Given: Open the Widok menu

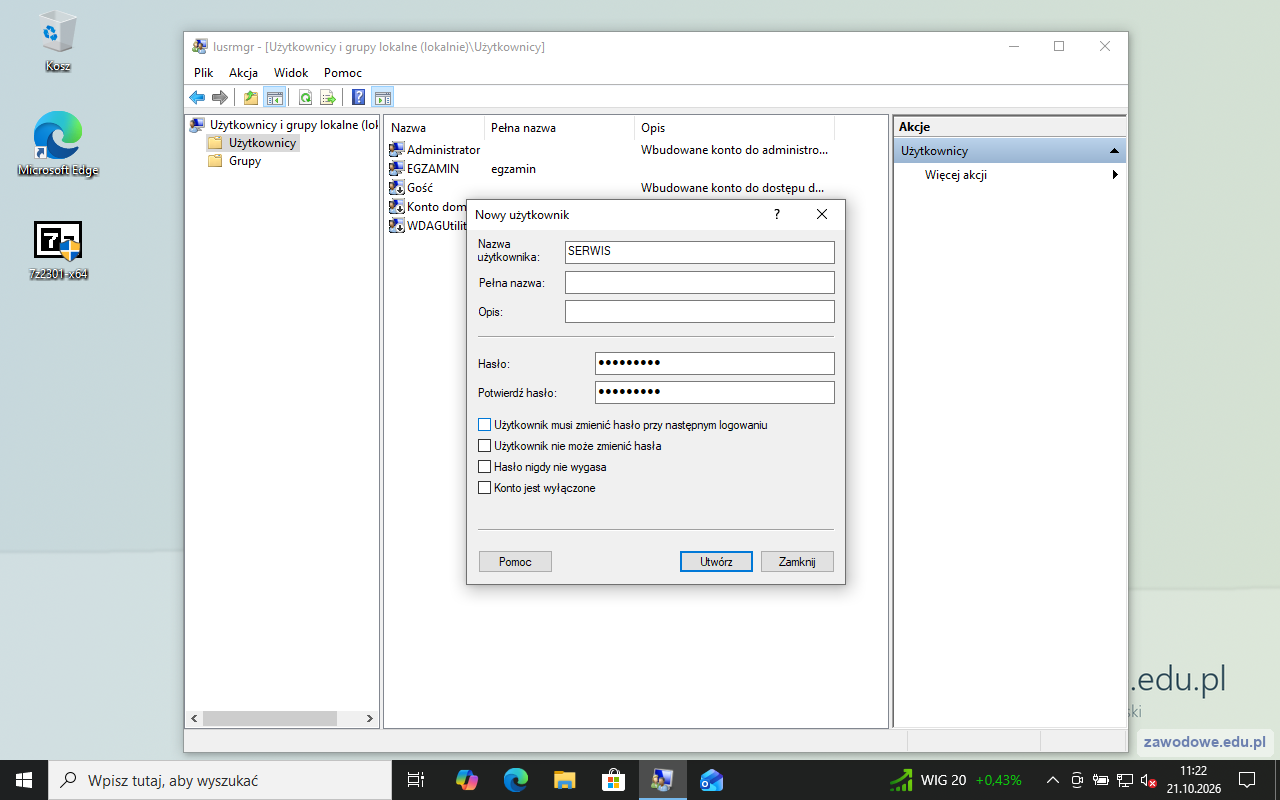Looking at the screenshot, I should click(291, 73).
